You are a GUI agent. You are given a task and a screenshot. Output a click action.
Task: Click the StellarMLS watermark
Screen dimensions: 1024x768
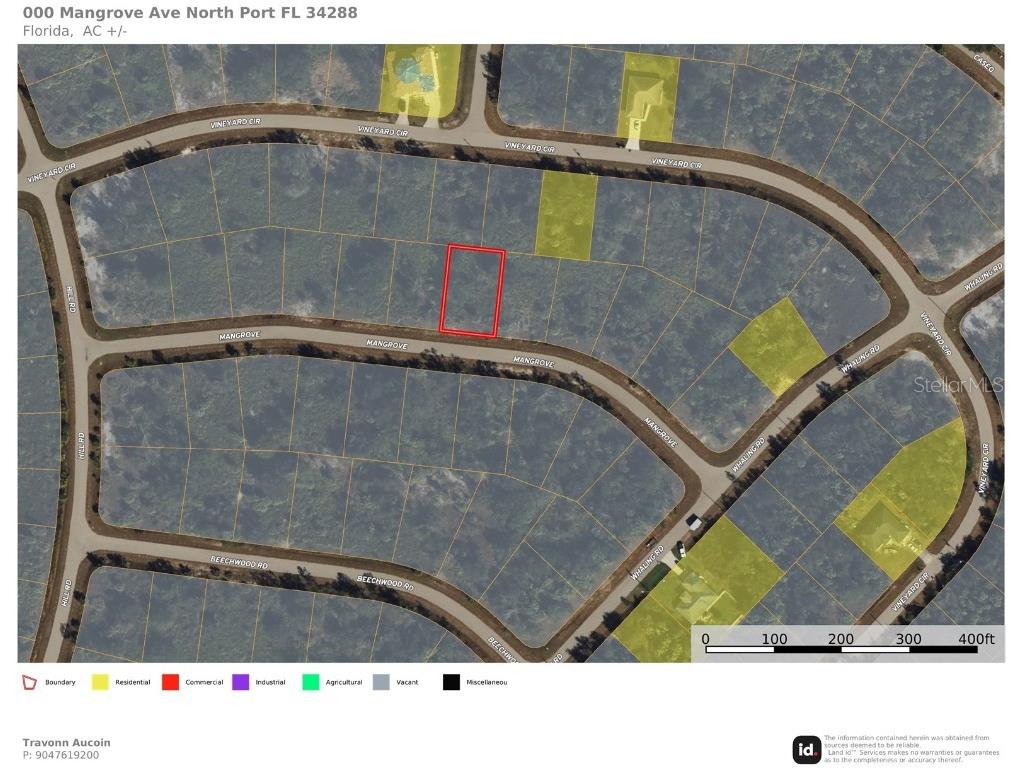point(957,384)
